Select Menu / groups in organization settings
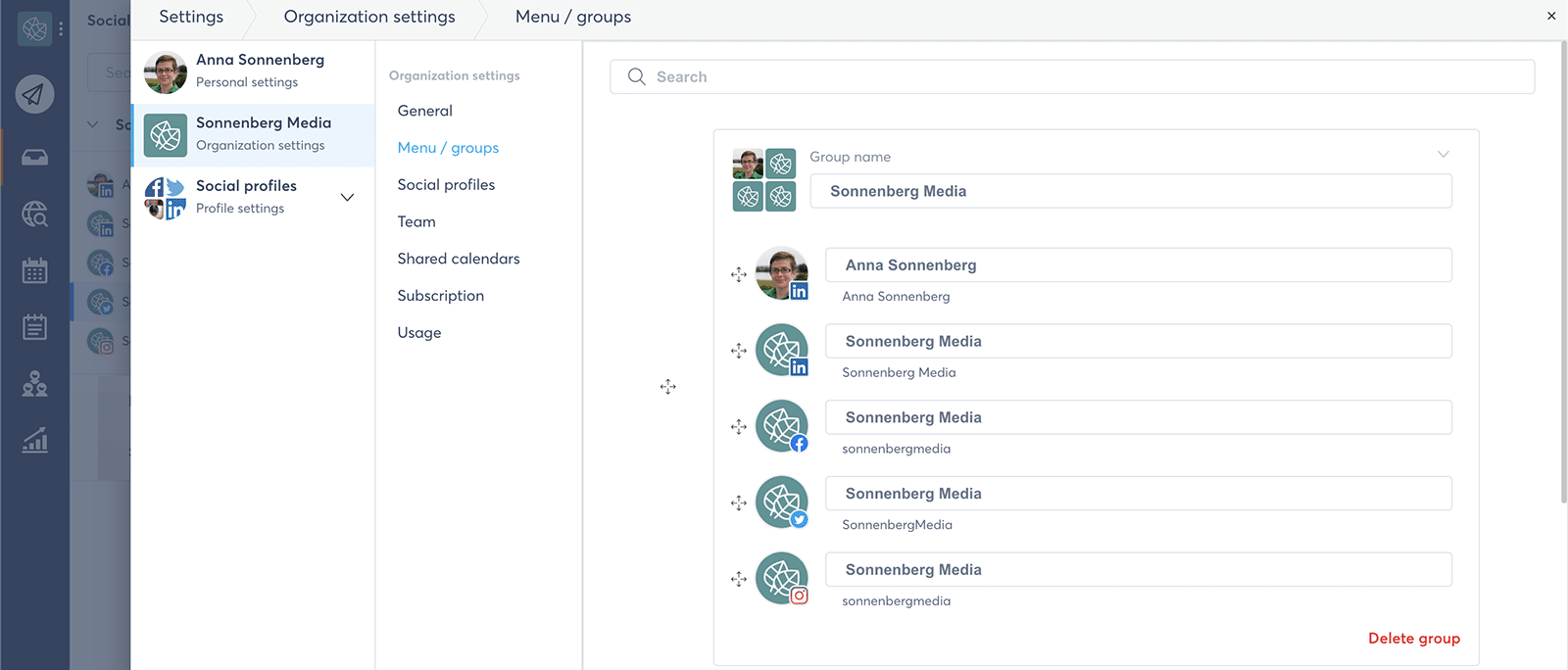This screenshot has width=1568, height=670. tap(448, 148)
